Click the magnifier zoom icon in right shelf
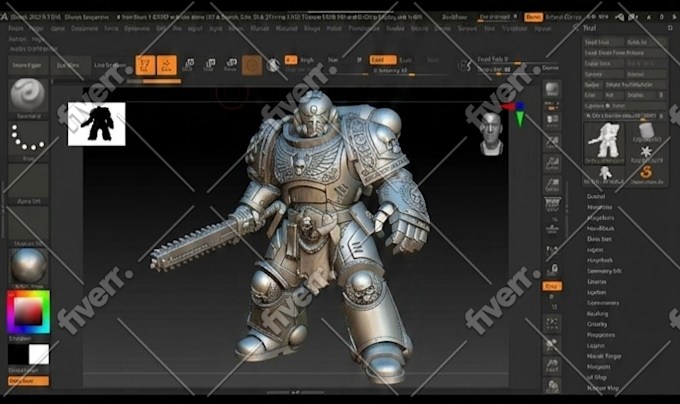680x404 pixels. [x=552, y=365]
